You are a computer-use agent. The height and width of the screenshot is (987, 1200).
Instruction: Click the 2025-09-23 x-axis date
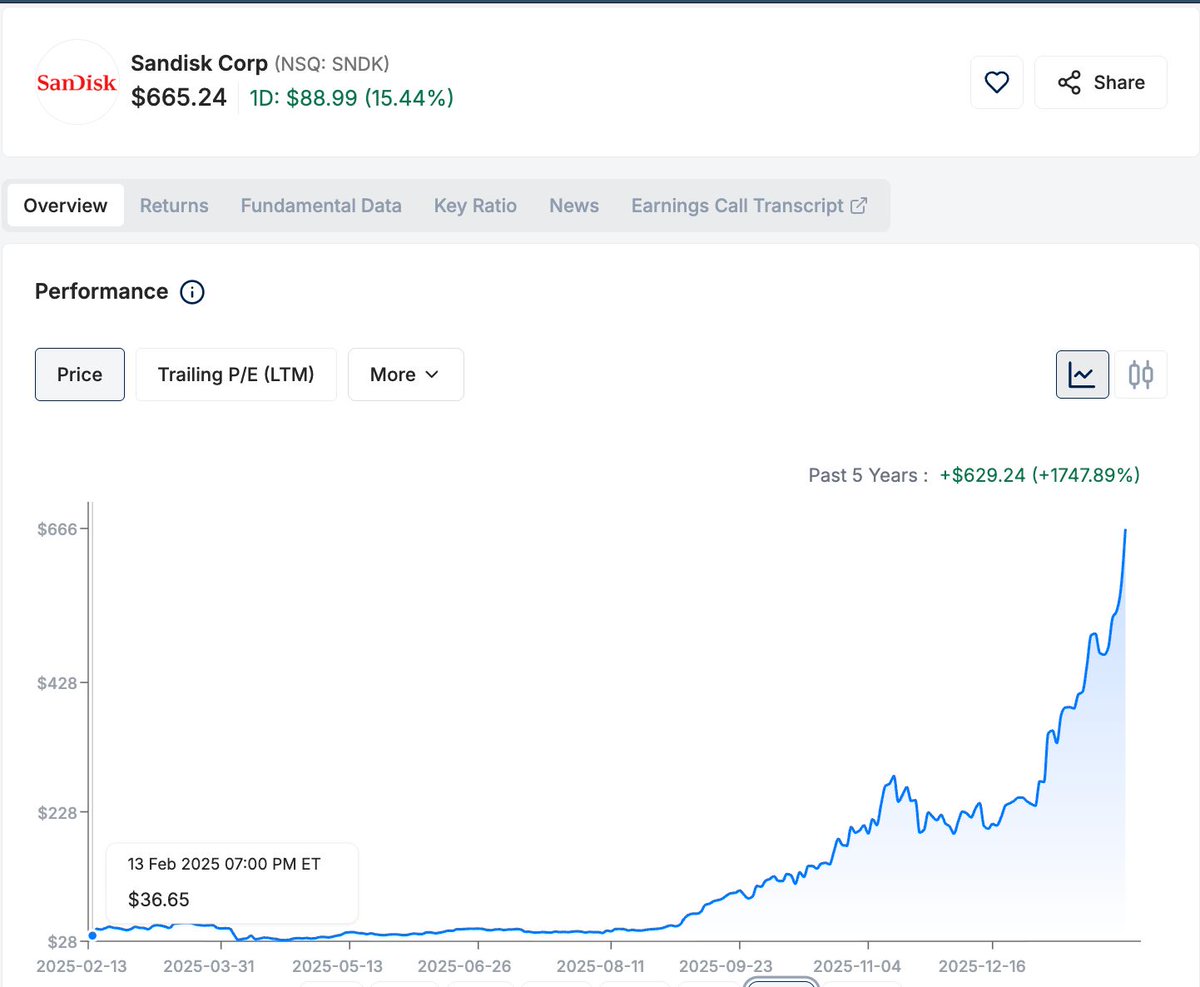tap(726, 966)
